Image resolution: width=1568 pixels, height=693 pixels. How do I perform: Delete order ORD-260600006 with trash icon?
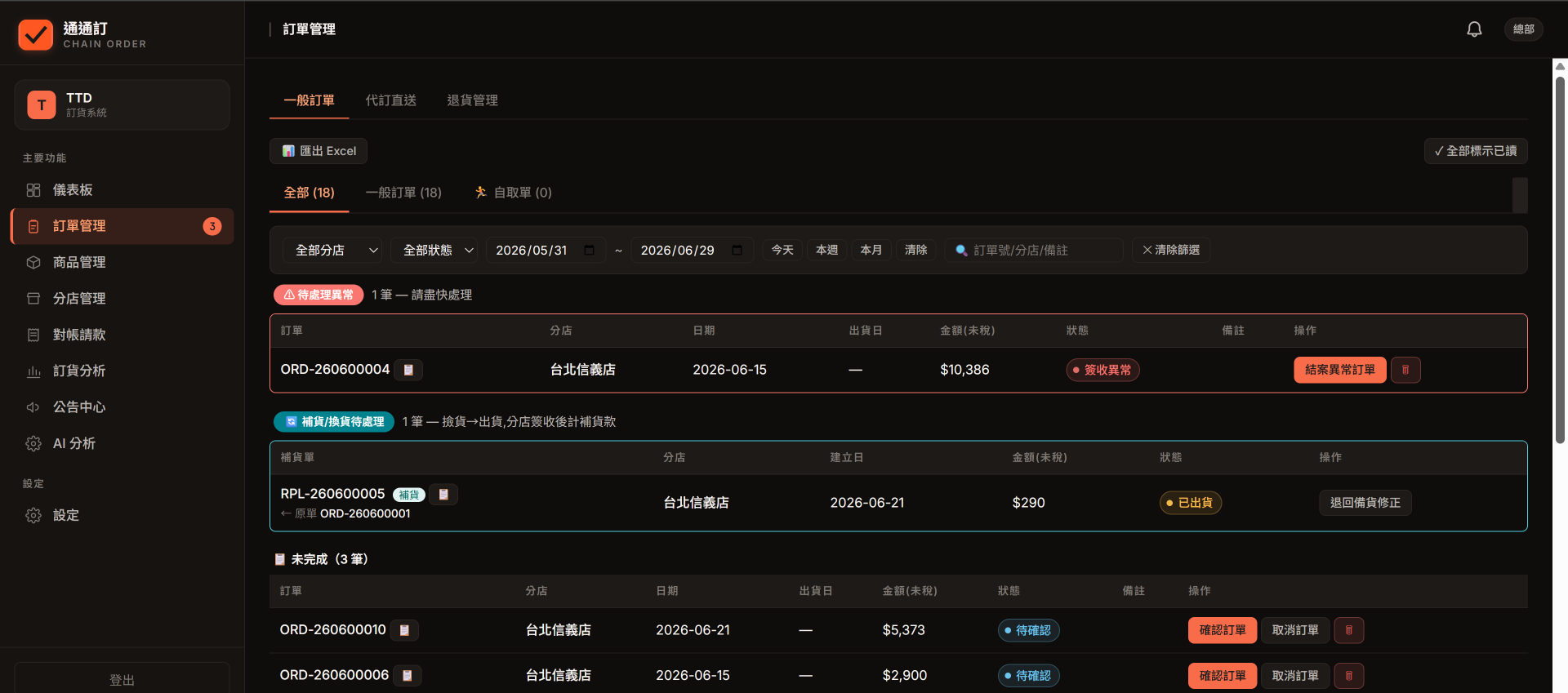(x=1349, y=676)
